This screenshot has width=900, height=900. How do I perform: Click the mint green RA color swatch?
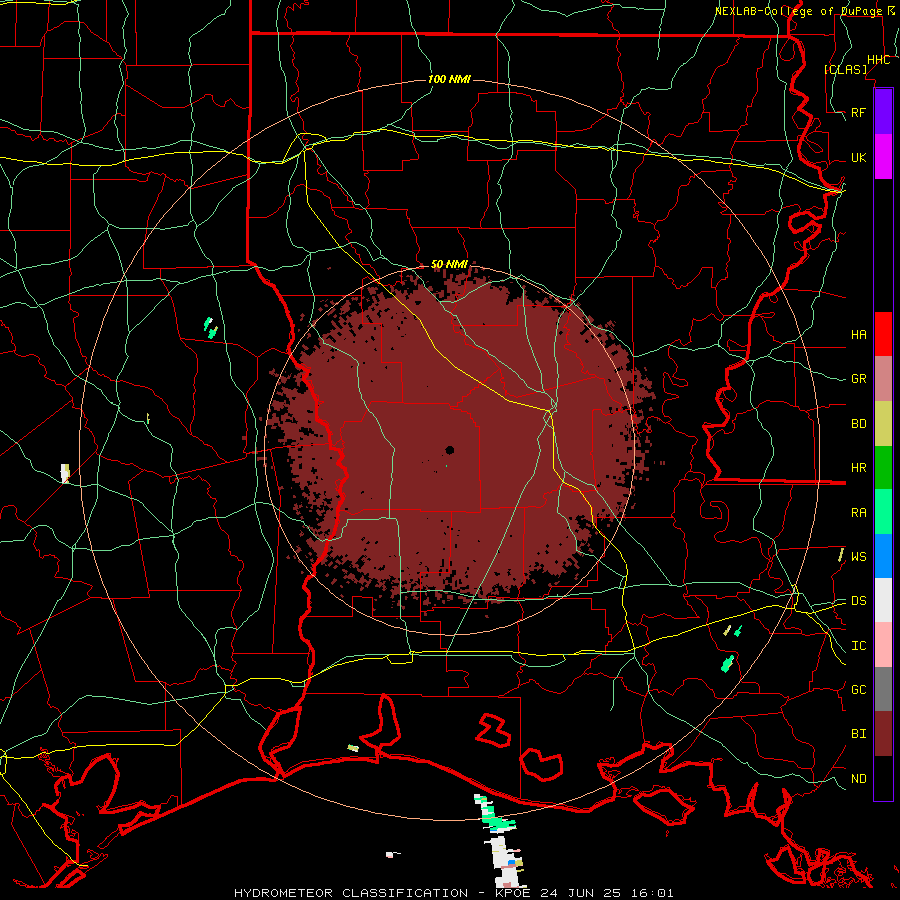point(883,512)
